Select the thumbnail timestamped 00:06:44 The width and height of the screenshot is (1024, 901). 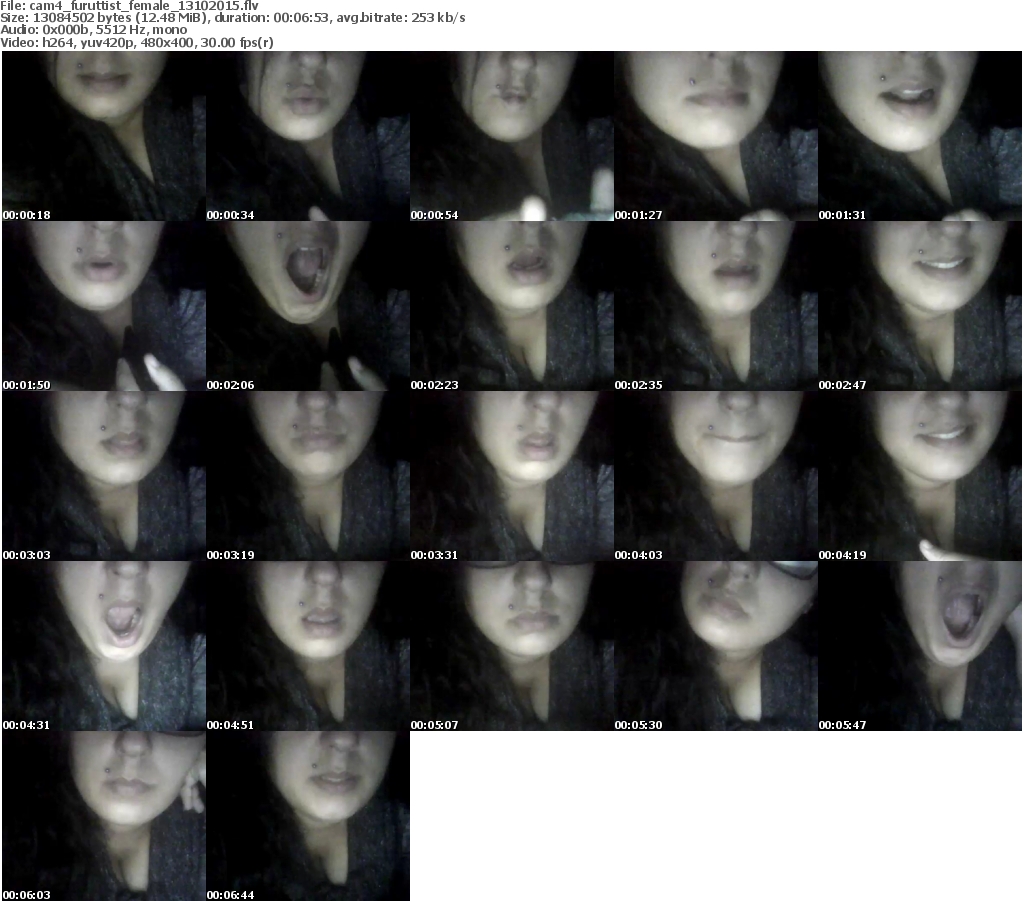308,816
